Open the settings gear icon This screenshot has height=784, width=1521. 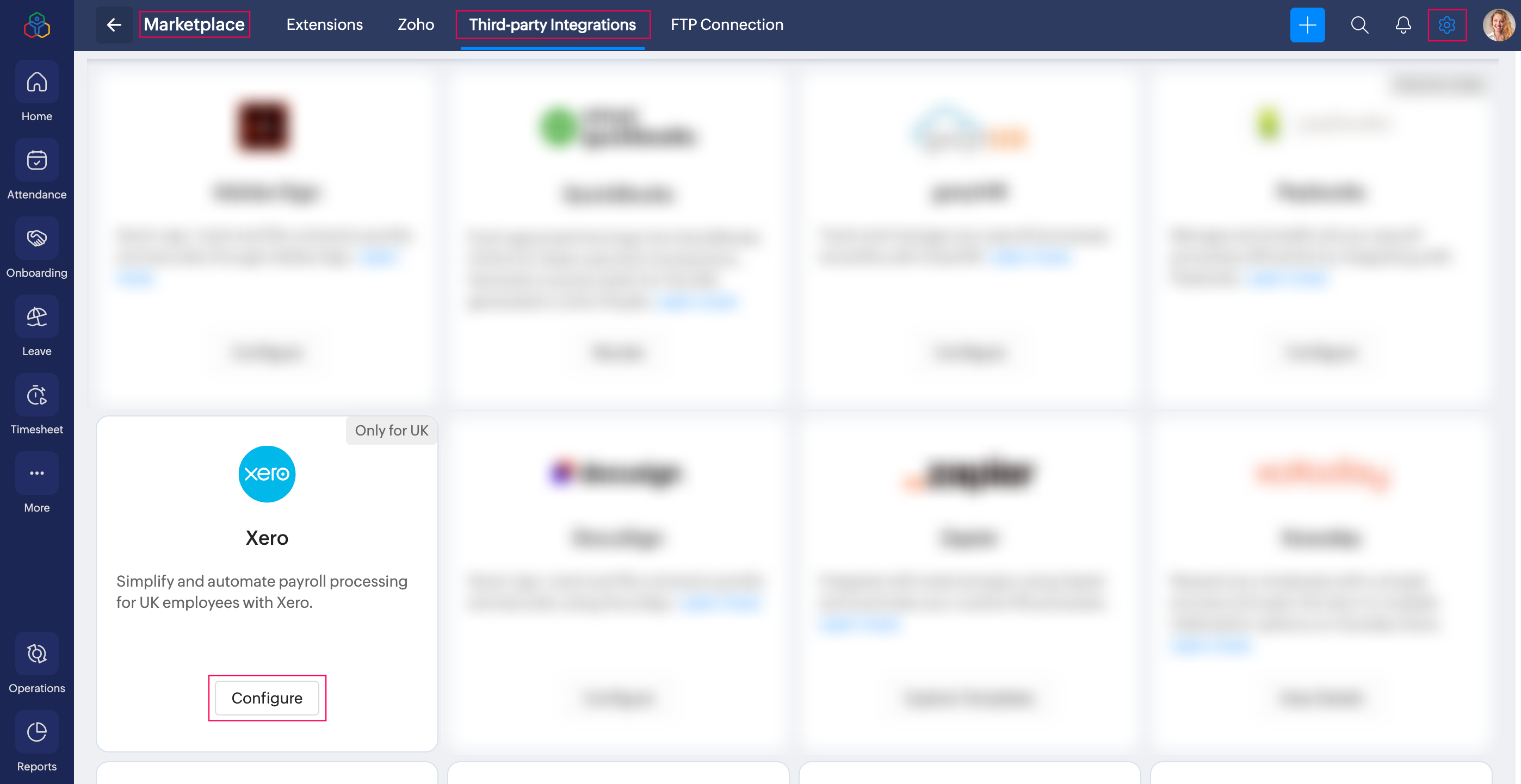tap(1446, 25)
